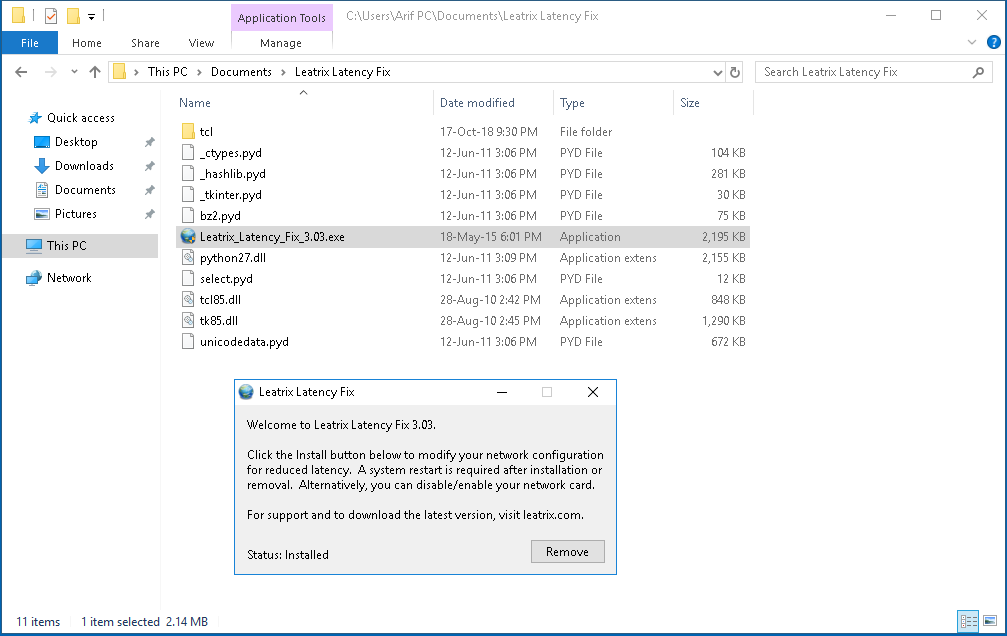The width and height of the screenshot is (1007, 636).
Task: Open Downloads in the navigation pane
Action: click(x=84, y=166)
